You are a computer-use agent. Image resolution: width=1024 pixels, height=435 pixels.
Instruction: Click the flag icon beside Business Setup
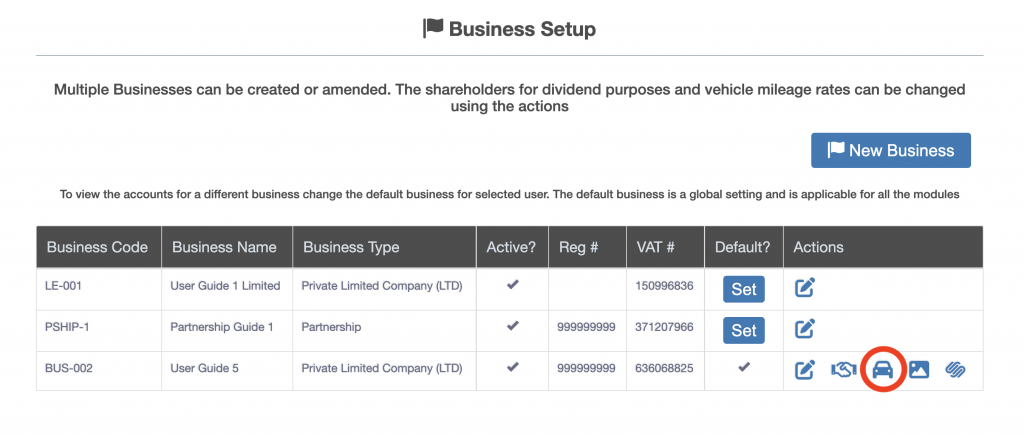433,29
